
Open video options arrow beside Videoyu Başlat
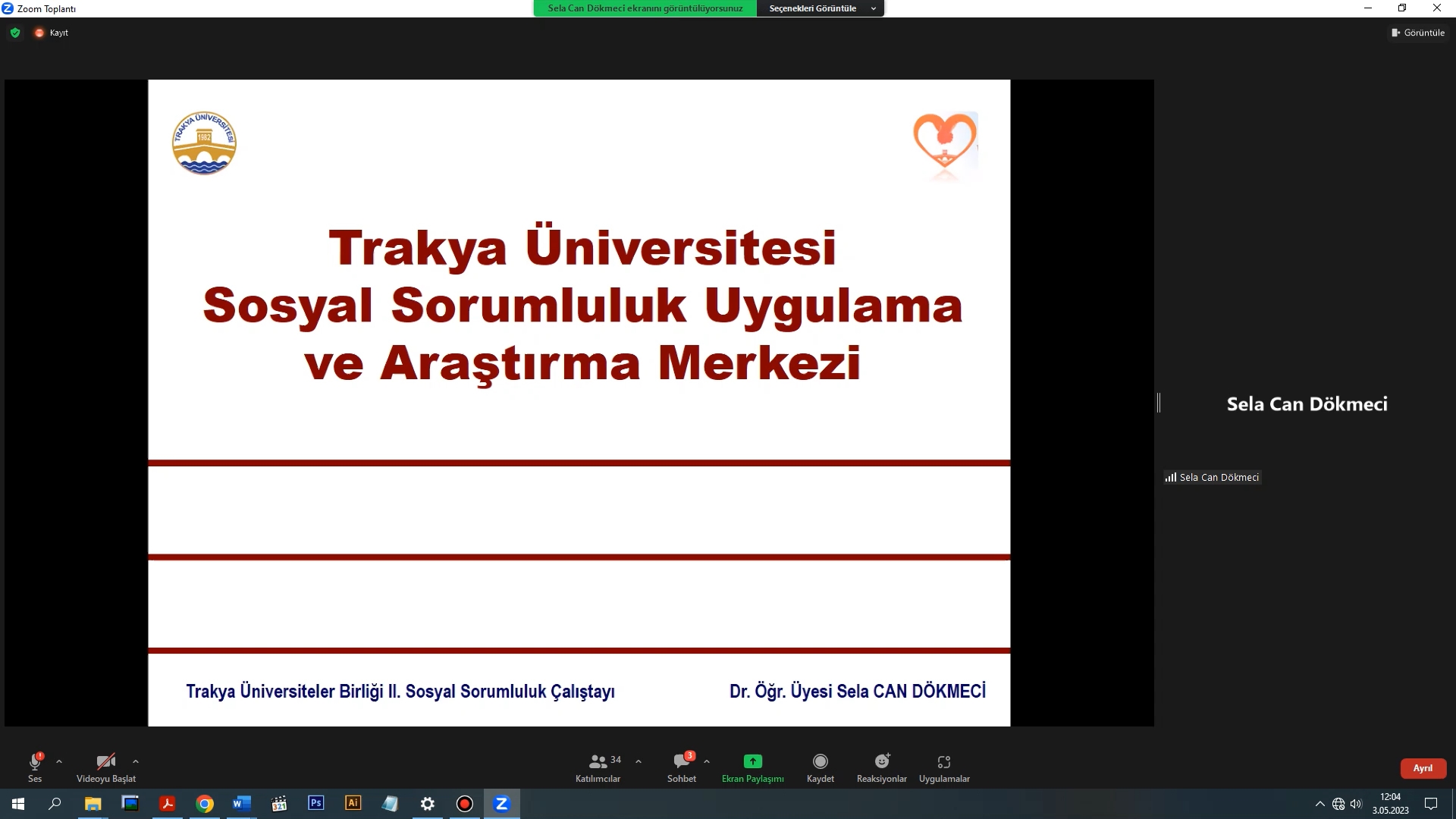[136, 761]
